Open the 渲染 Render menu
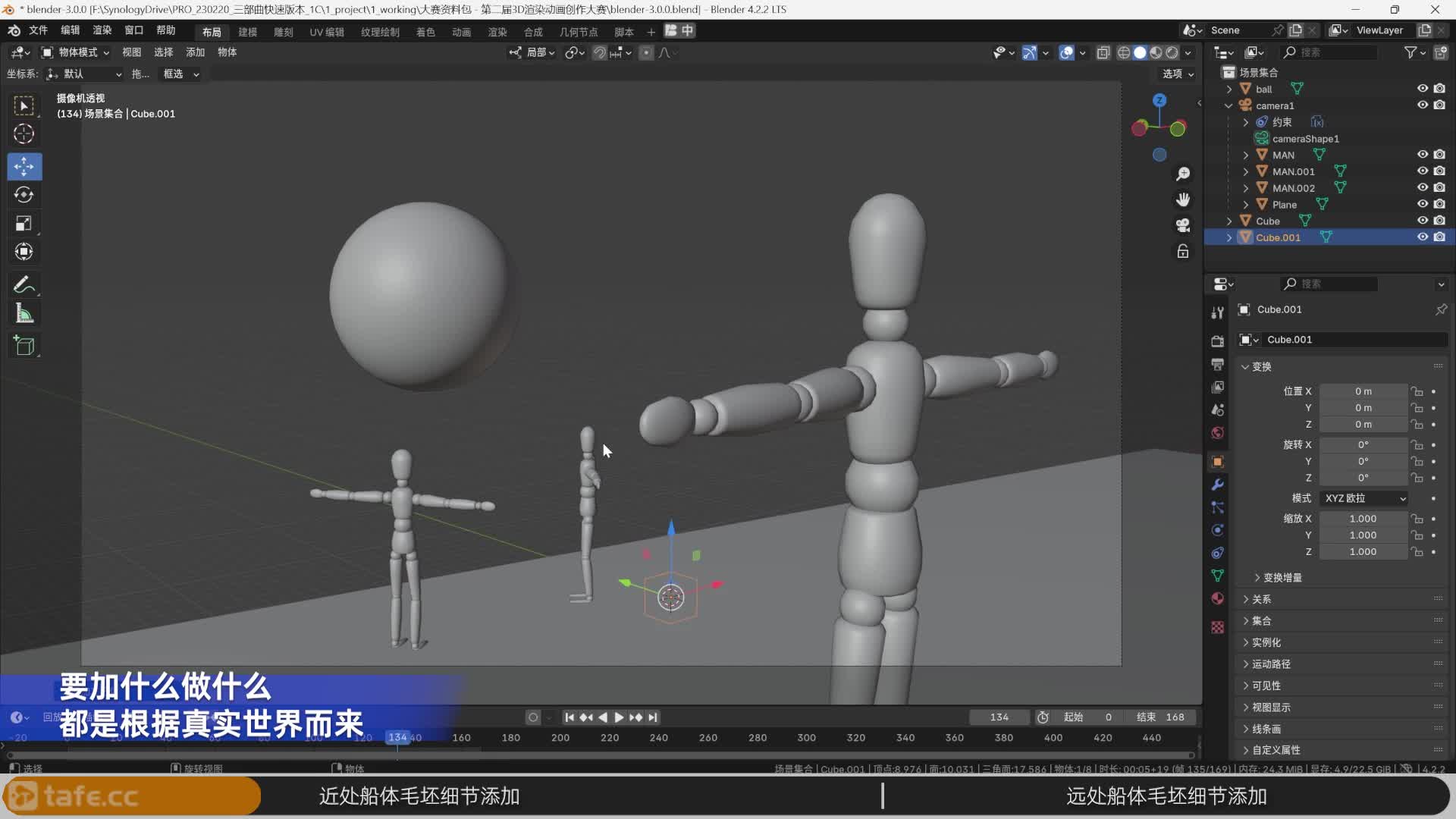Viewport: 1456px width, 819px height. (102, 30)
